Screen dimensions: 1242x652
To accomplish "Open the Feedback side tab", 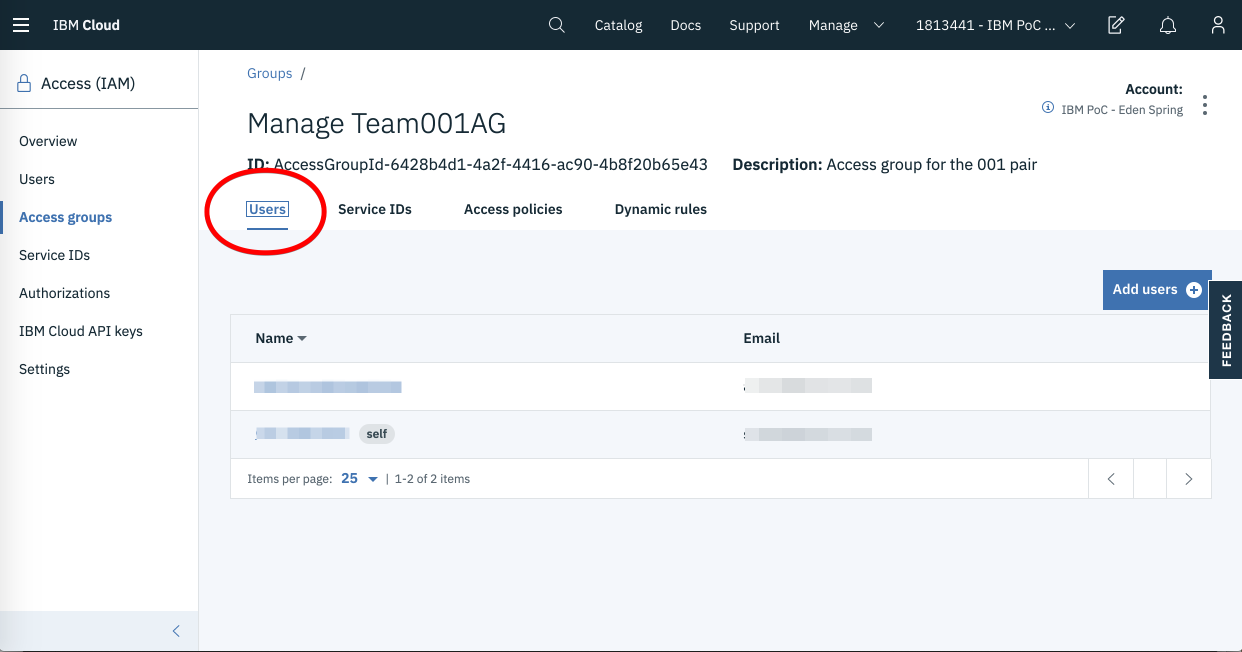I will 1226,330.
